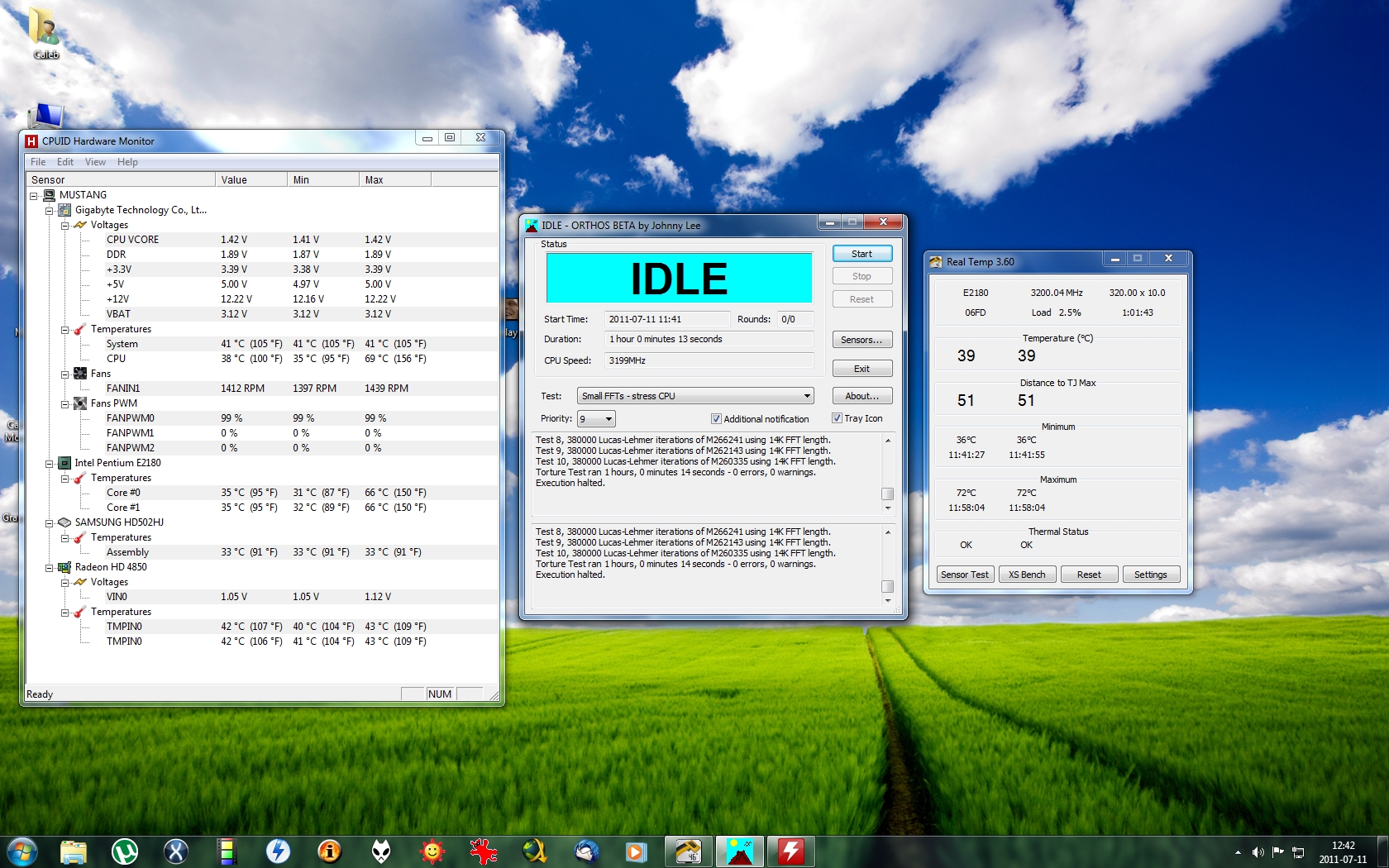Click the About... button in ORTHOS
Screen dimensions: 1389x868
[x=862, y=396]
